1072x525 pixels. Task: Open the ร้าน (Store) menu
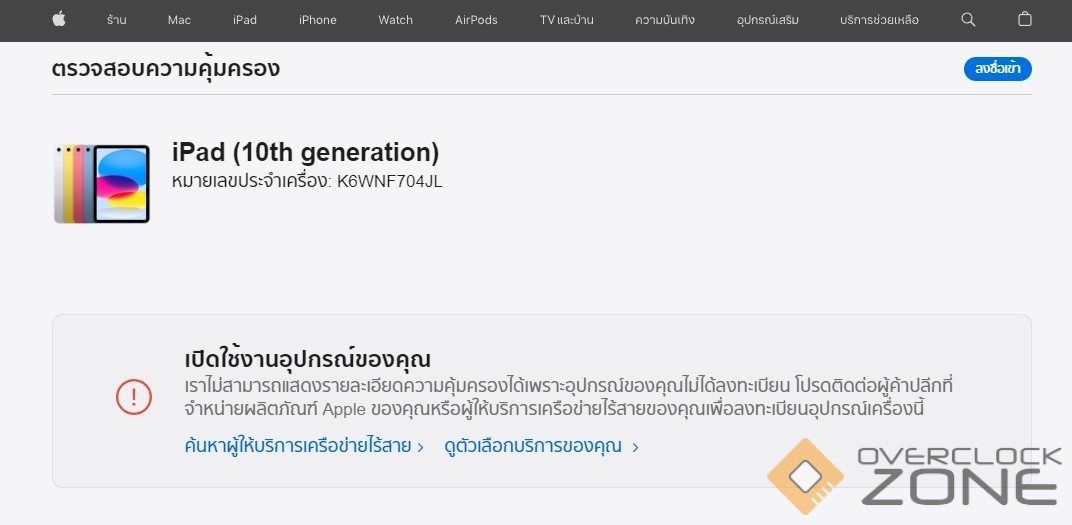click(116, 20)
